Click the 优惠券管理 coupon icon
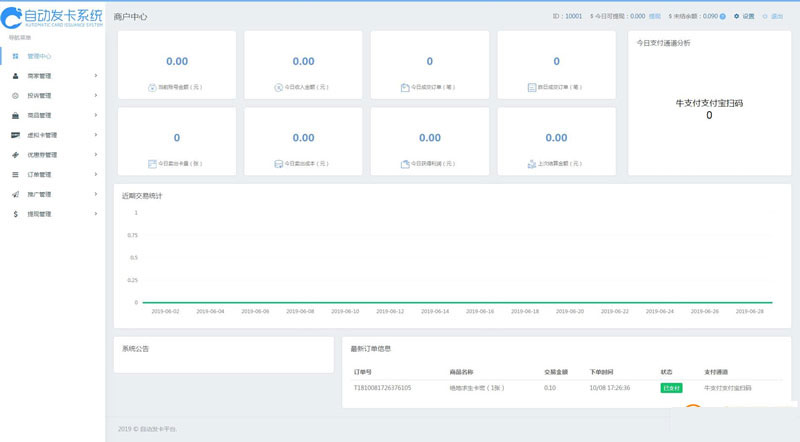The image size is (800, 442). [x=15, y=155]
